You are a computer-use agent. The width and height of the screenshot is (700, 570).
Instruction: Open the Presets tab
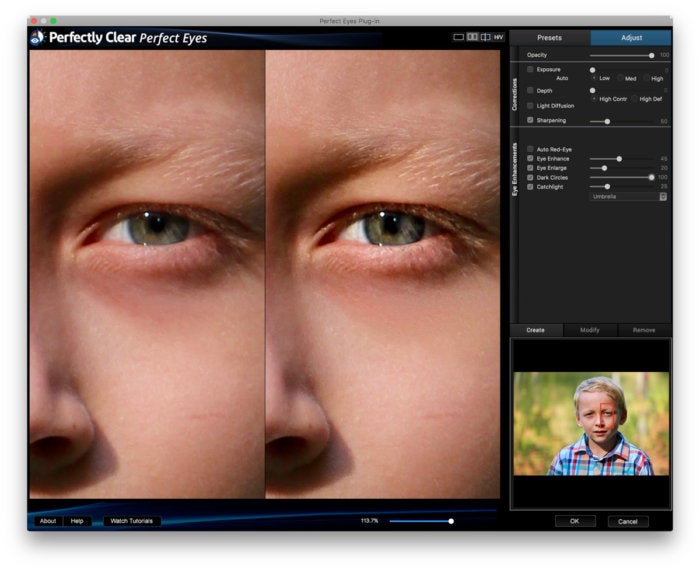pos(550,38)
